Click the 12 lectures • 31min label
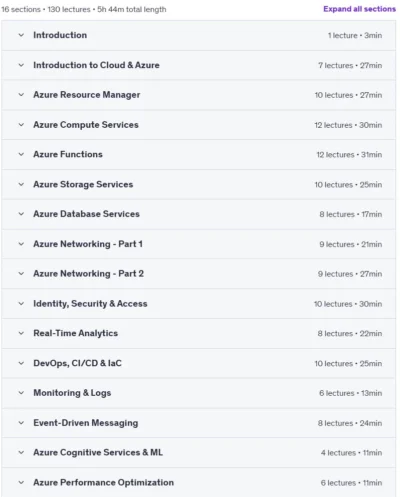 coord(349,155)
